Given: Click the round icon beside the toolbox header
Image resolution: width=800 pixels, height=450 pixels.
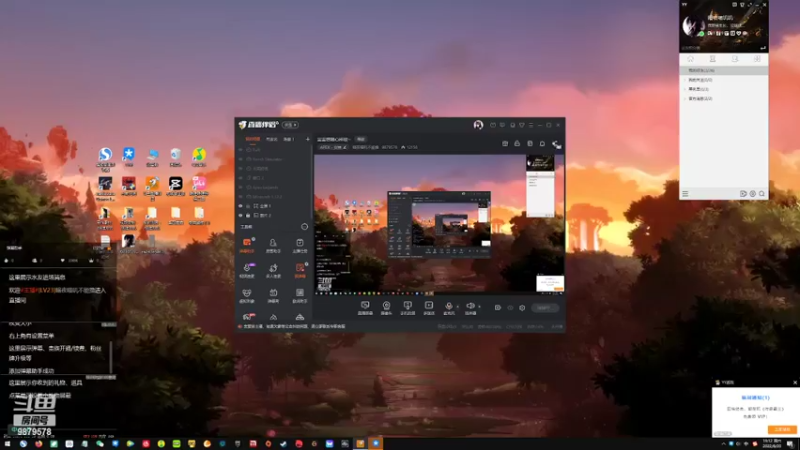Looking at the screenshot, I should [305, 227].
